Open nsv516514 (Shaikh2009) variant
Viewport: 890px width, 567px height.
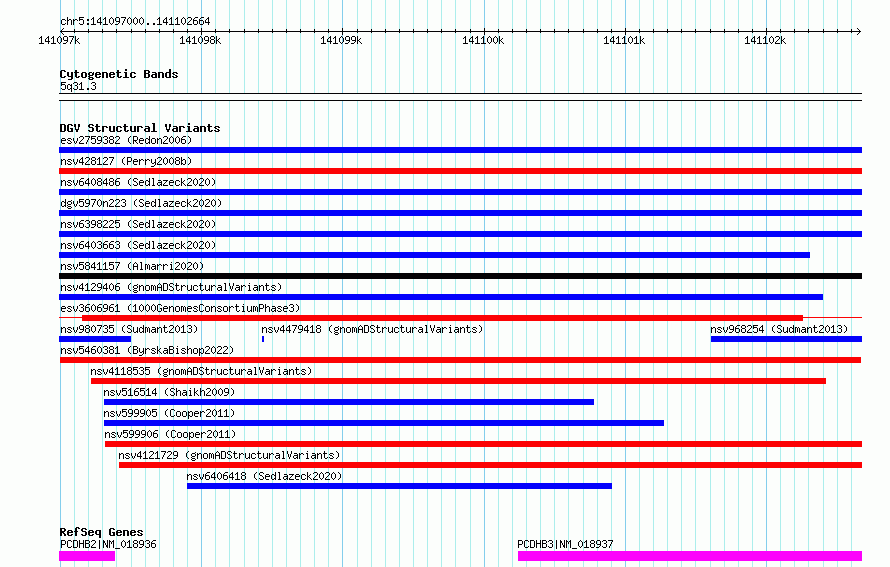[169, 392]
